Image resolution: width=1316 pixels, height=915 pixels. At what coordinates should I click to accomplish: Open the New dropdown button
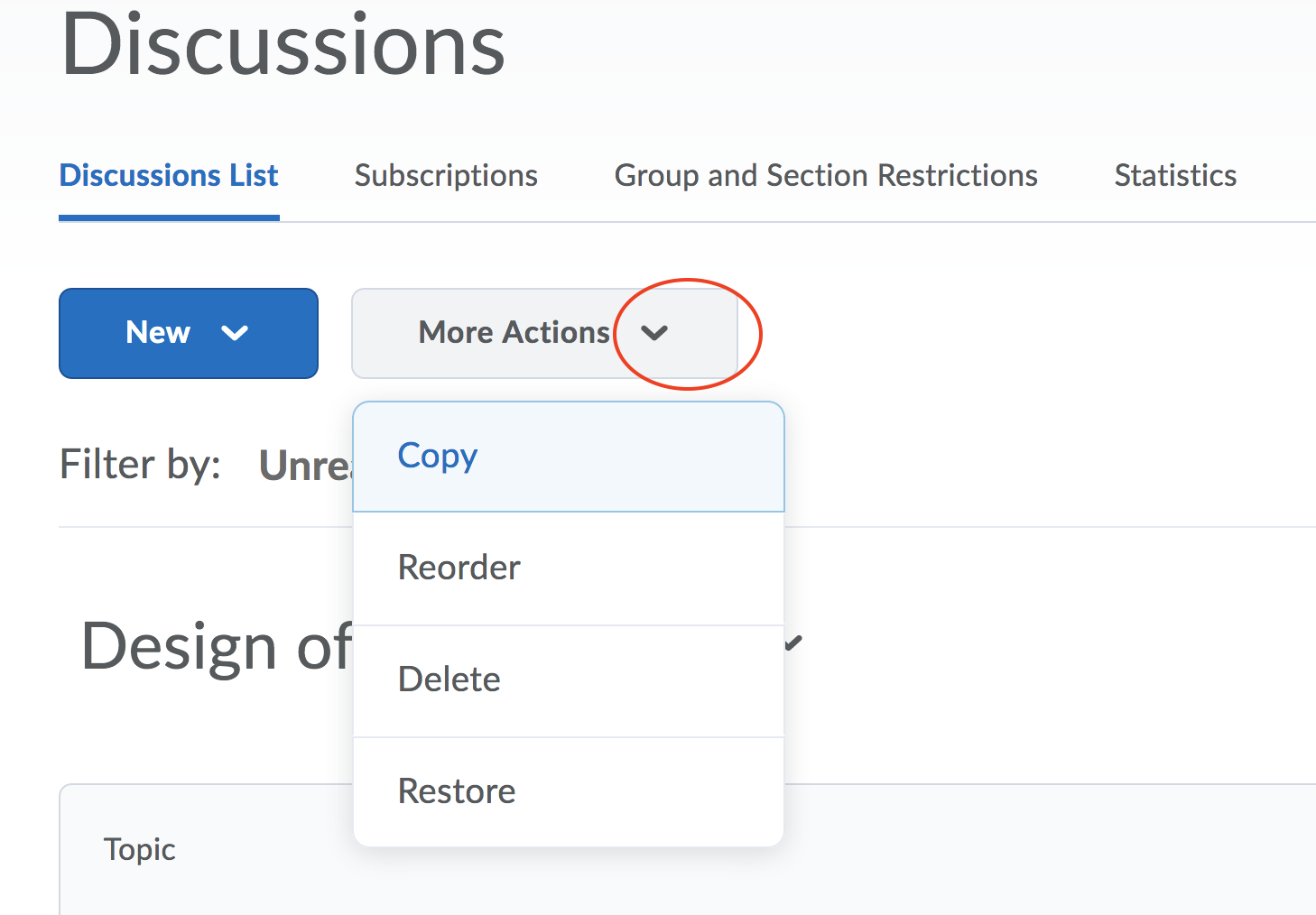click(188, 333)
